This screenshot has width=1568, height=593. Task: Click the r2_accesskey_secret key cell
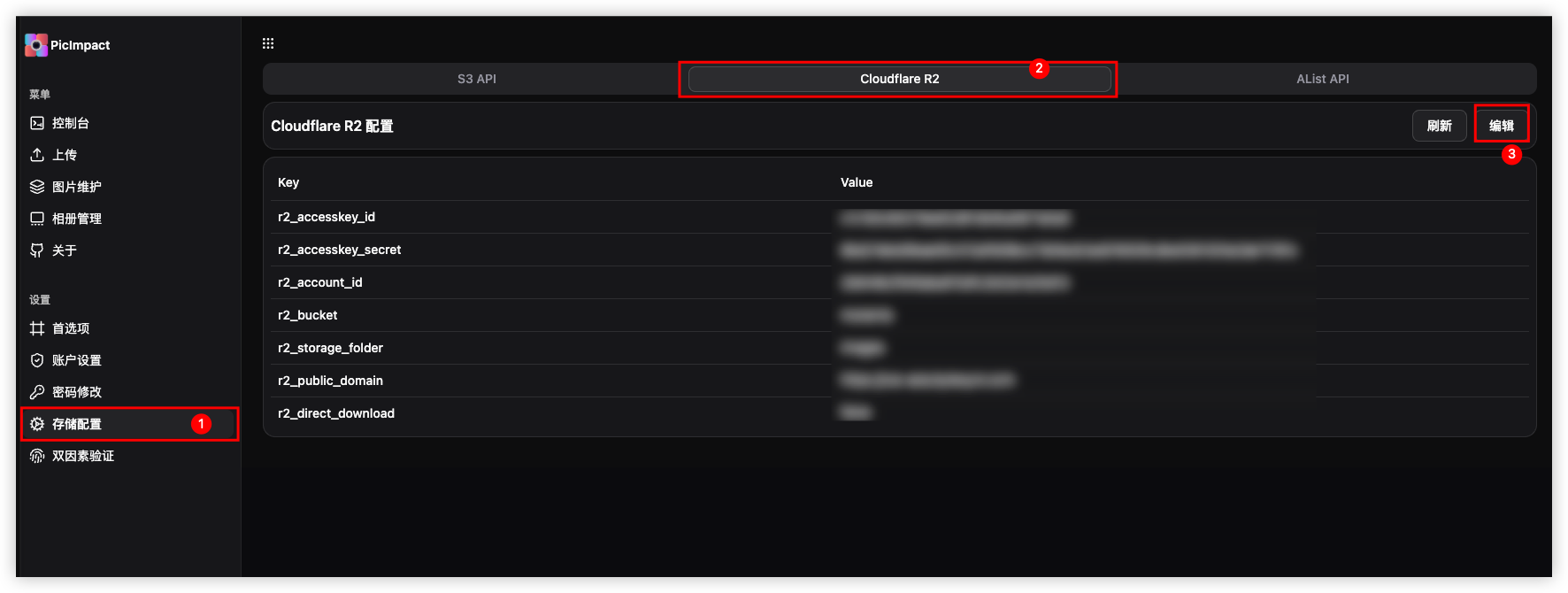click(x=340, y=250)
